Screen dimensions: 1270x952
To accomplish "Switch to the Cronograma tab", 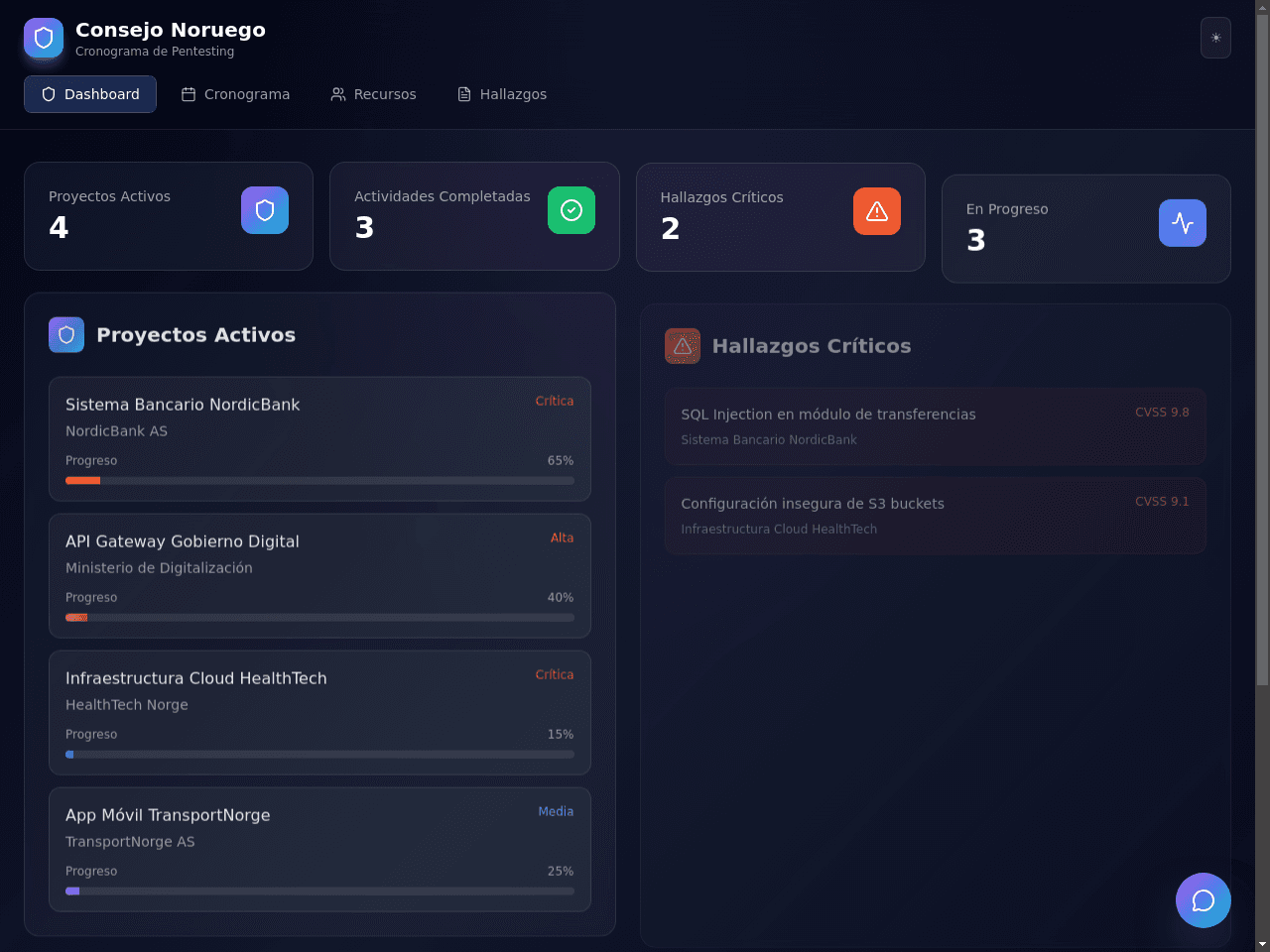I will click(x=235, y=94).
